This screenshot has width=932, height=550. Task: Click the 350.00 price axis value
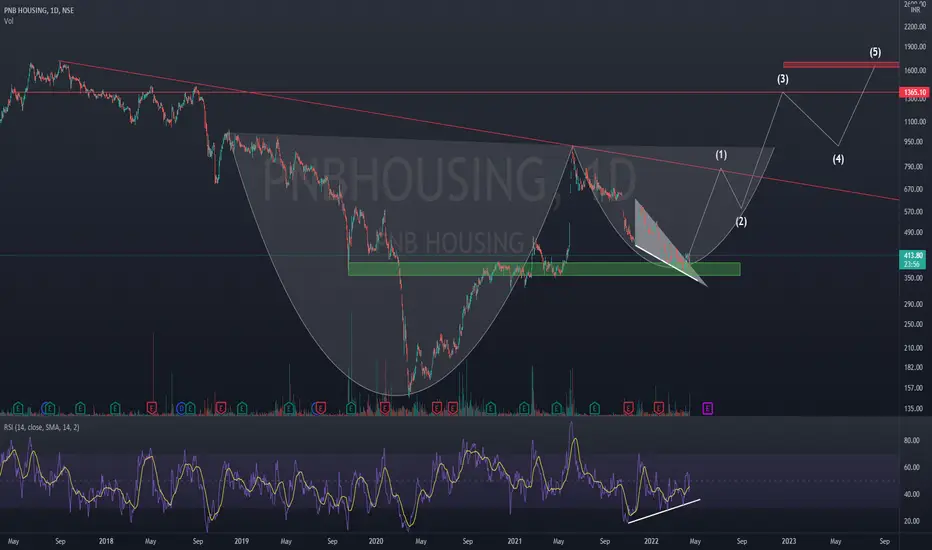pyautogui.click(x=915, y=278)
